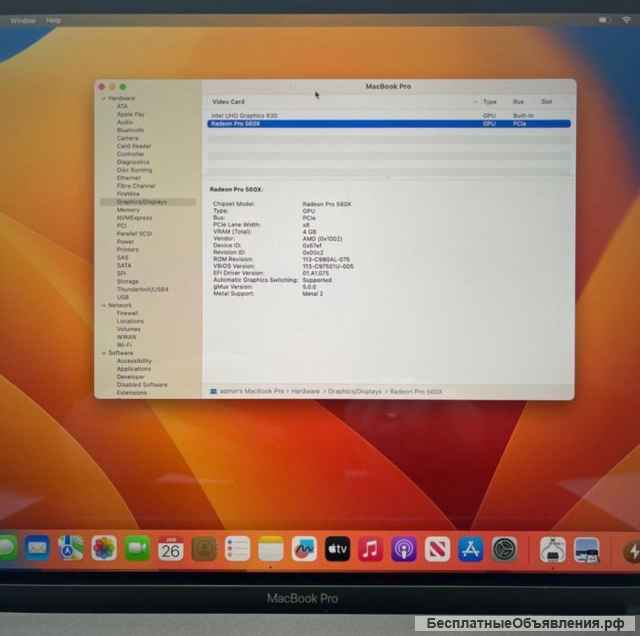Open Podcasts from the Dock

[x=404, y=549]
